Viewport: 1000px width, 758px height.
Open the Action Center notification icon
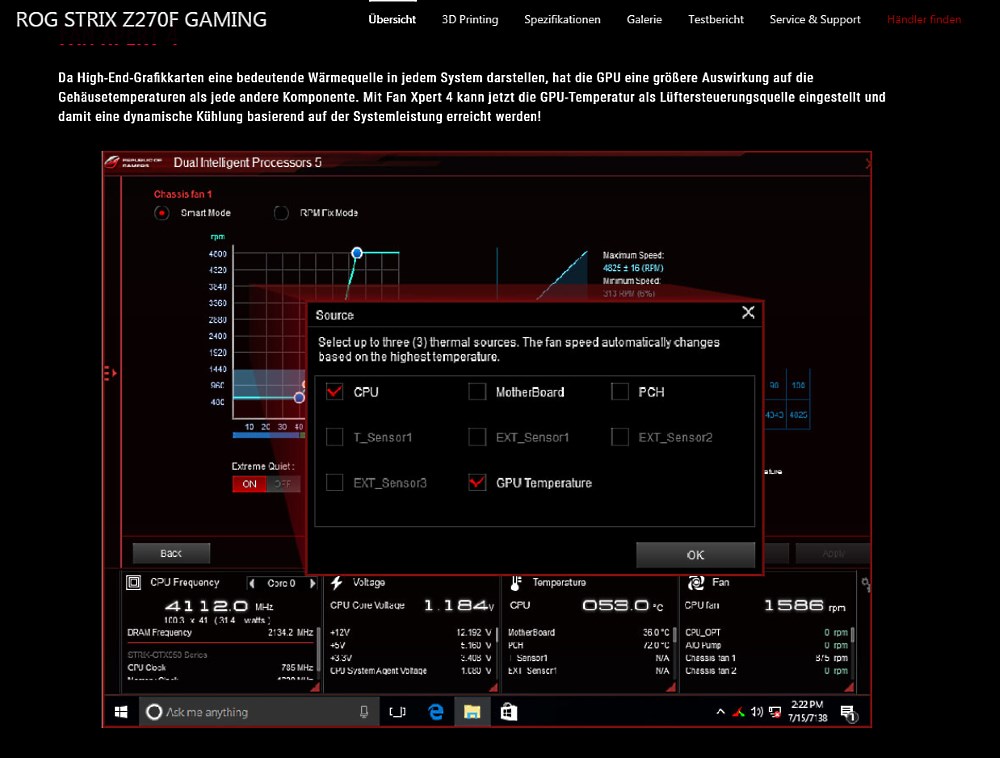tap(848, 713)
